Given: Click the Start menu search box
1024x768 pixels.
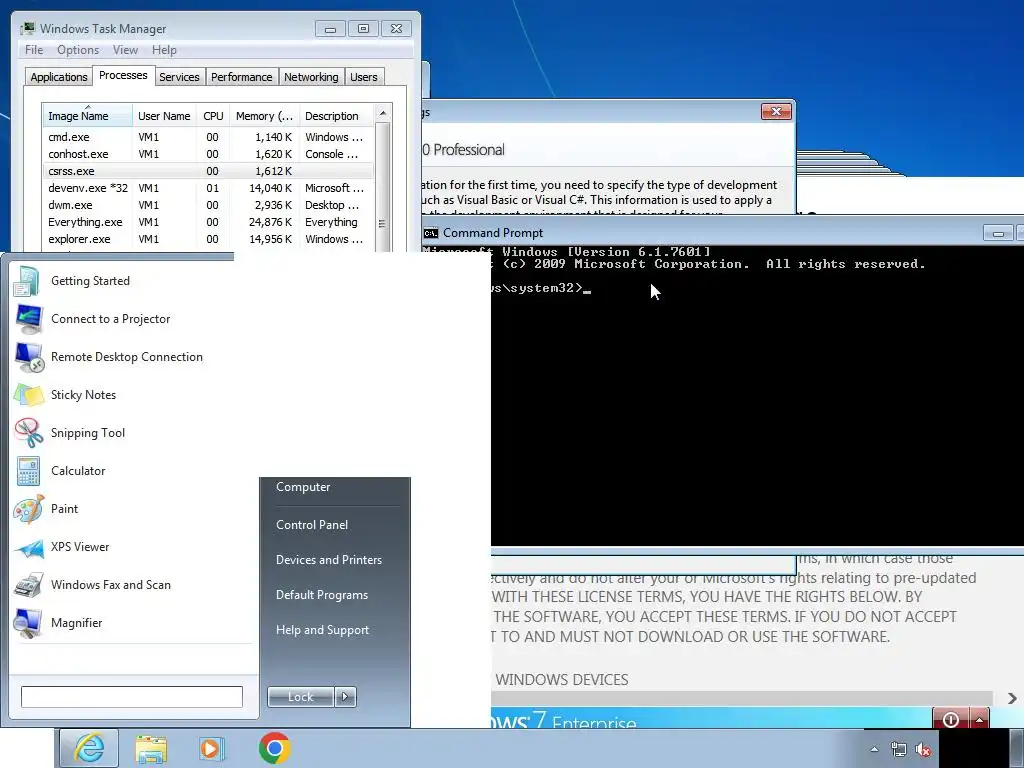Looking at the screenshot, I should coord(132,697).
